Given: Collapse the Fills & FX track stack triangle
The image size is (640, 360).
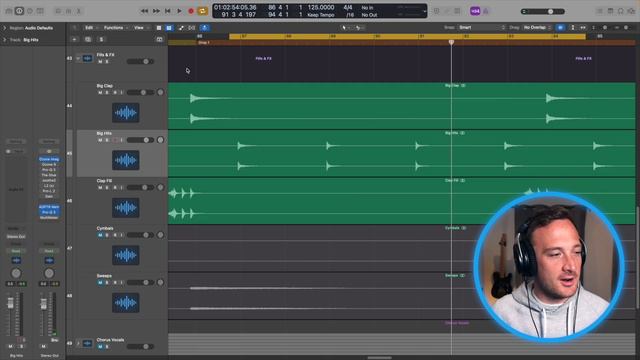Looking at the screenshot, I should coord(78,58).
